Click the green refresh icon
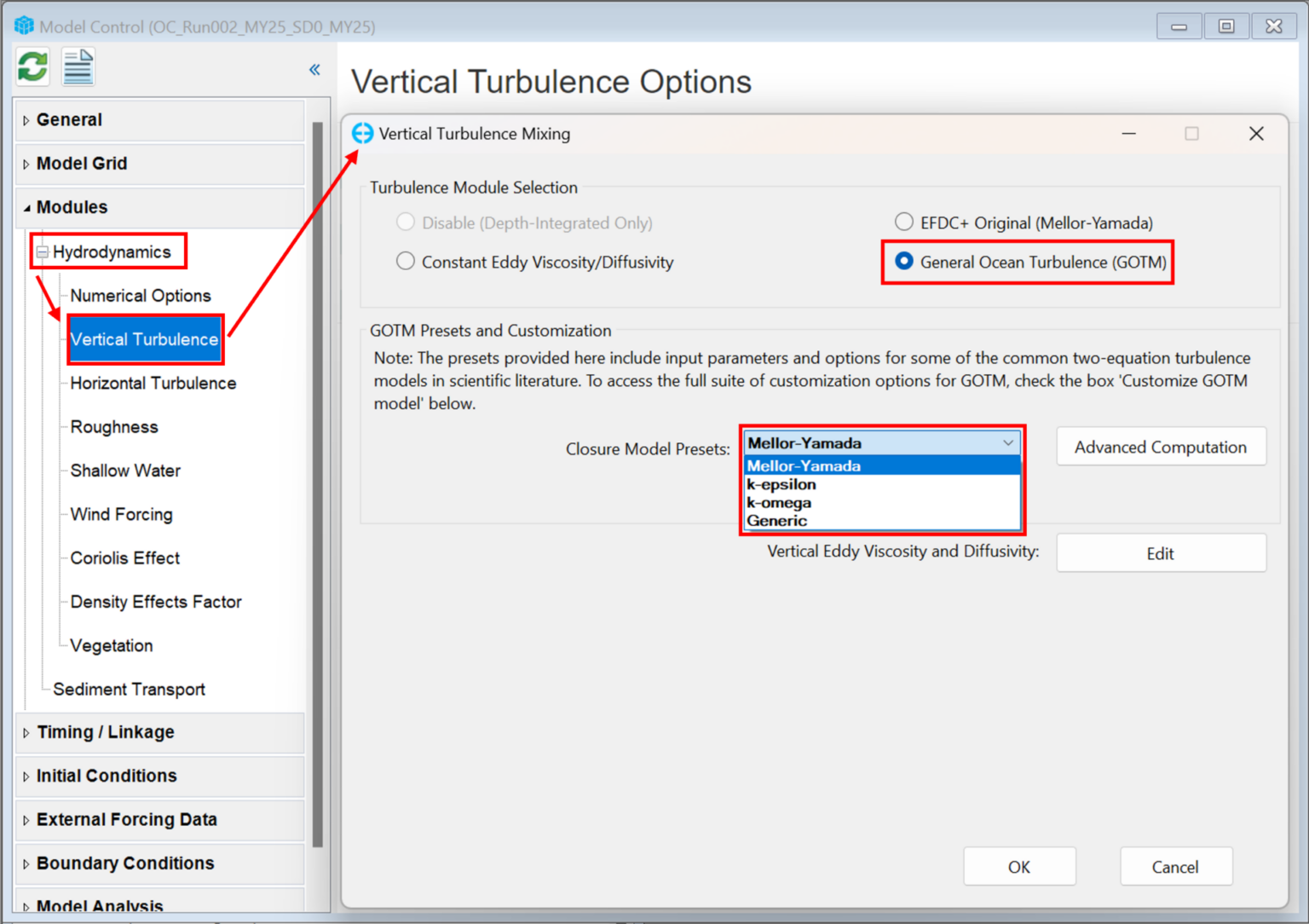The height and width of the screenshot is (924, 1309). [32, 66]
